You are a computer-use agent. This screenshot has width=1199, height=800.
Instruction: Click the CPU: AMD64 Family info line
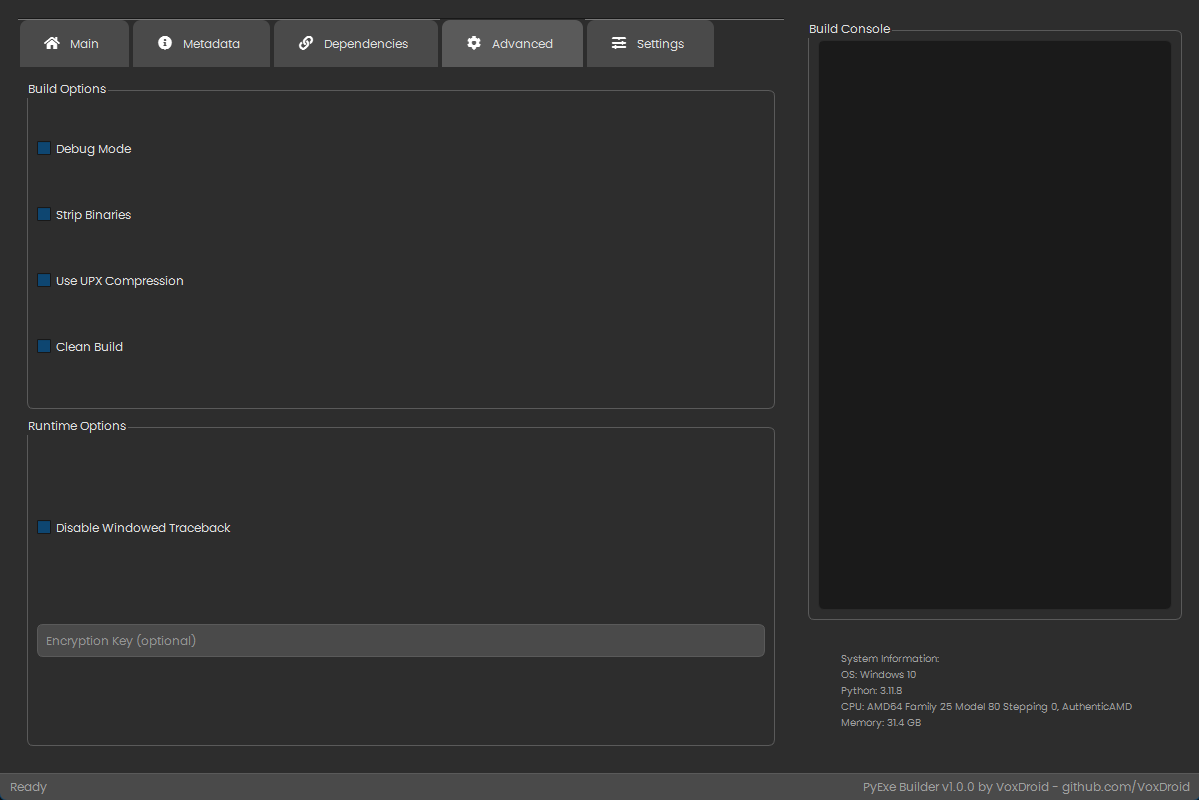pos(986,707)
